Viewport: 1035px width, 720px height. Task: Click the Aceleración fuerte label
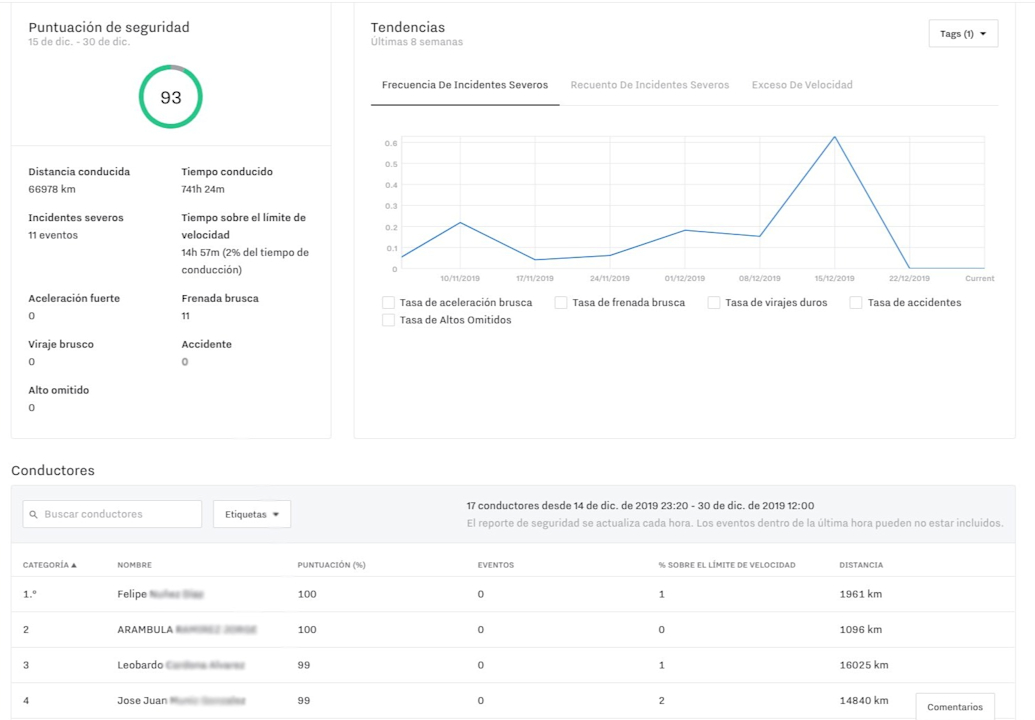coord(74,298)
